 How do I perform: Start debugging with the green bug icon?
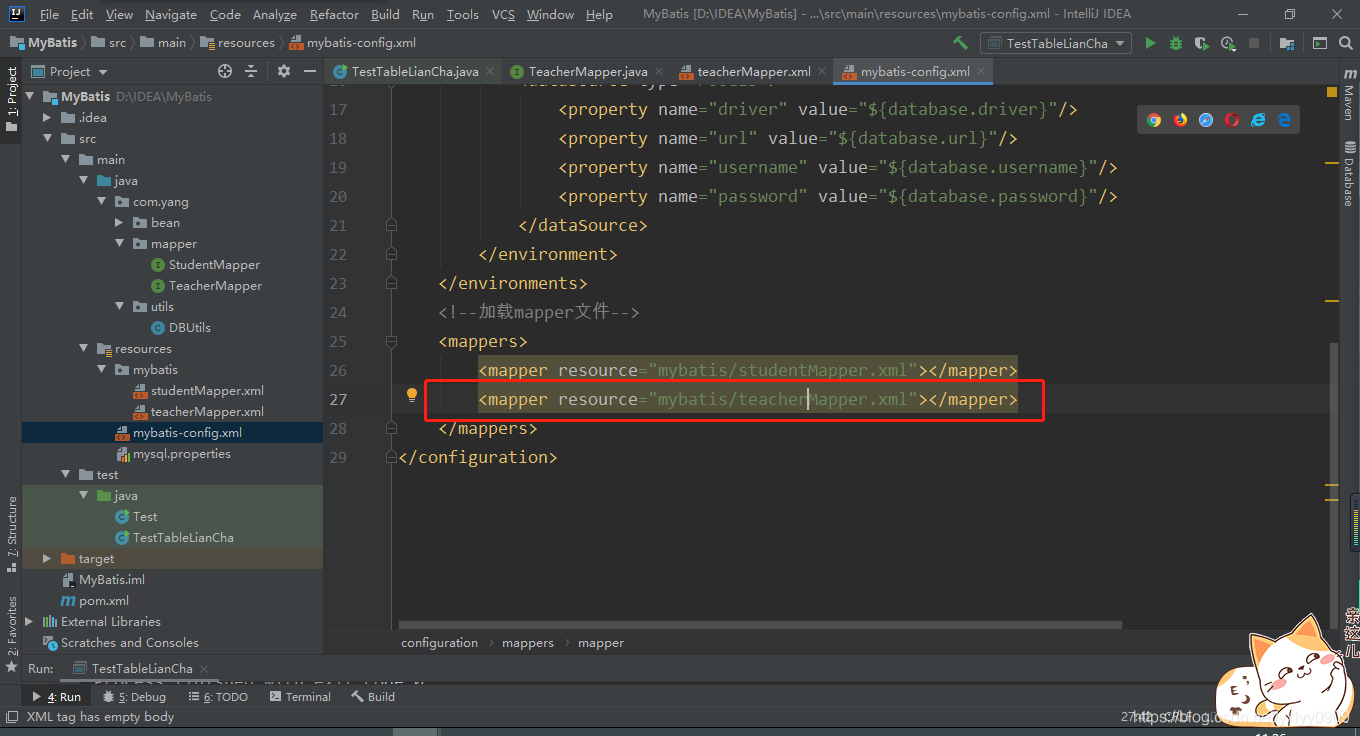1176,43
